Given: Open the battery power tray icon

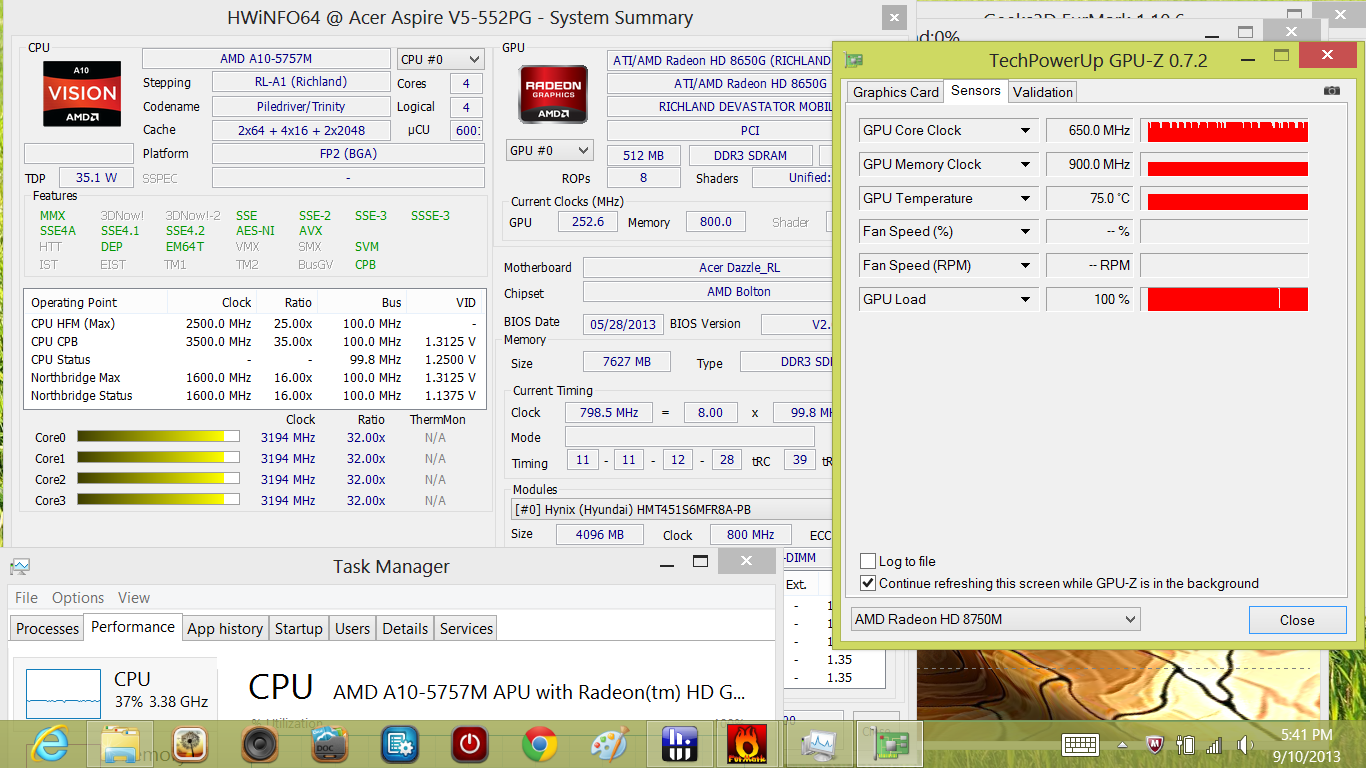Looking at the screenshot, I should (1186, 745).
